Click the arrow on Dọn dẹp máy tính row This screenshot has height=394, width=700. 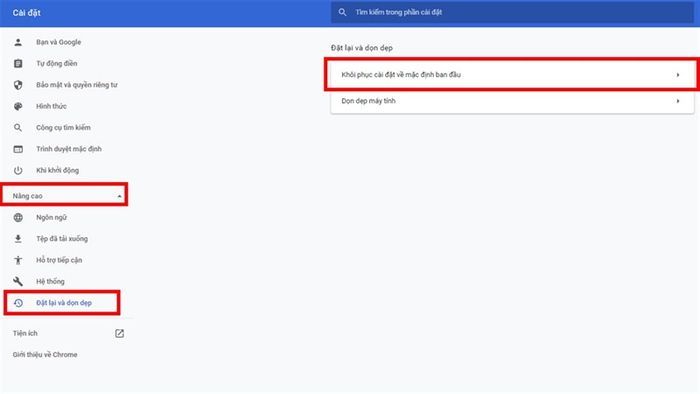tap(678, 101)
